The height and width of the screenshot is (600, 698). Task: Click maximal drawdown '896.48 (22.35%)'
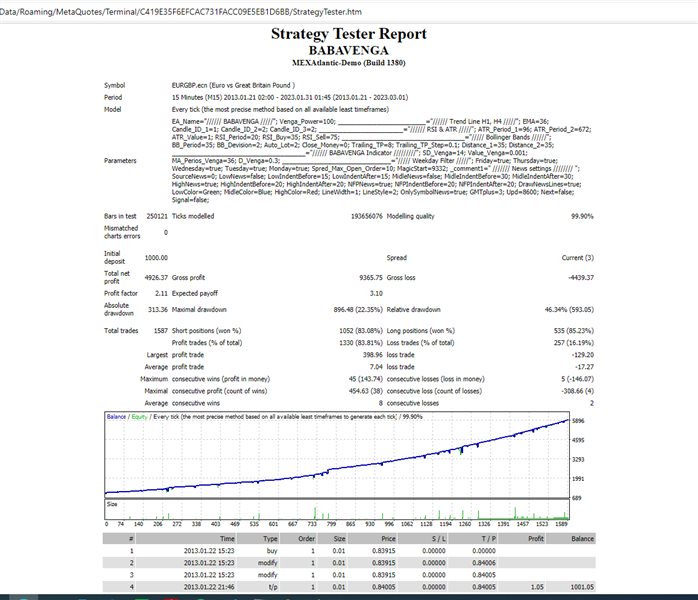(x=358, y=310)
